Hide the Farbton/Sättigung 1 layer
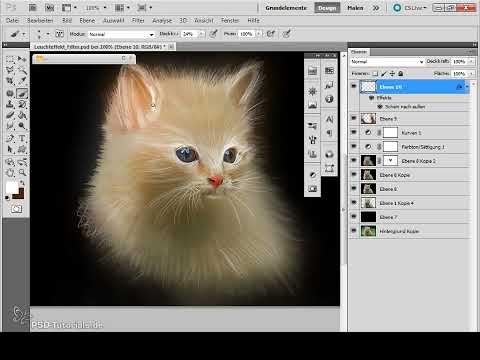This screenshot has width=480, height=360. (354, 146)
